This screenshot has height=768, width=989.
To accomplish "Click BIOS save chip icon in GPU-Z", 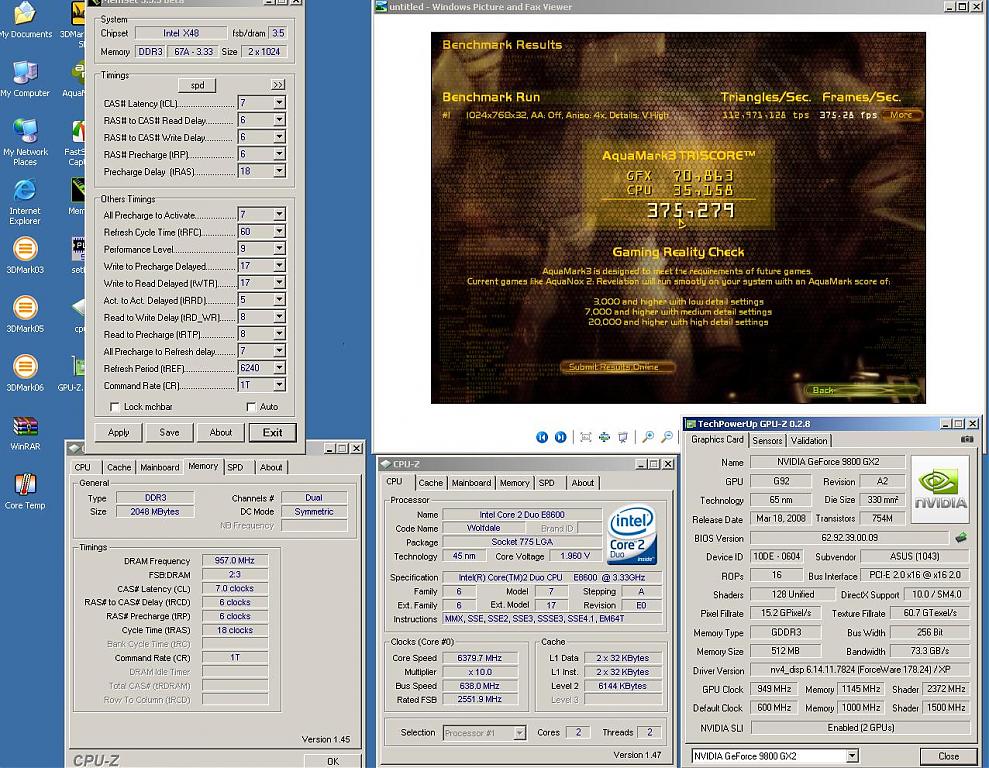I will click(961, 538).
